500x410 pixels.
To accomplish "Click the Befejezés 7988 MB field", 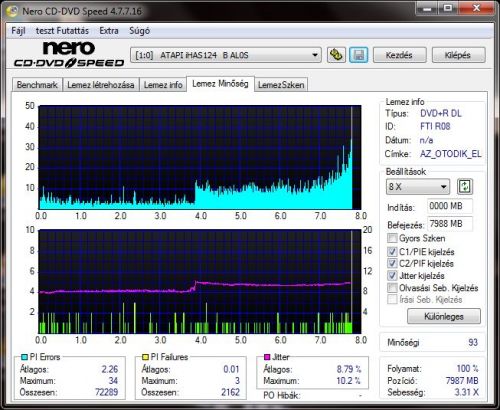I will pyautogui.click(x=450, y=224).
